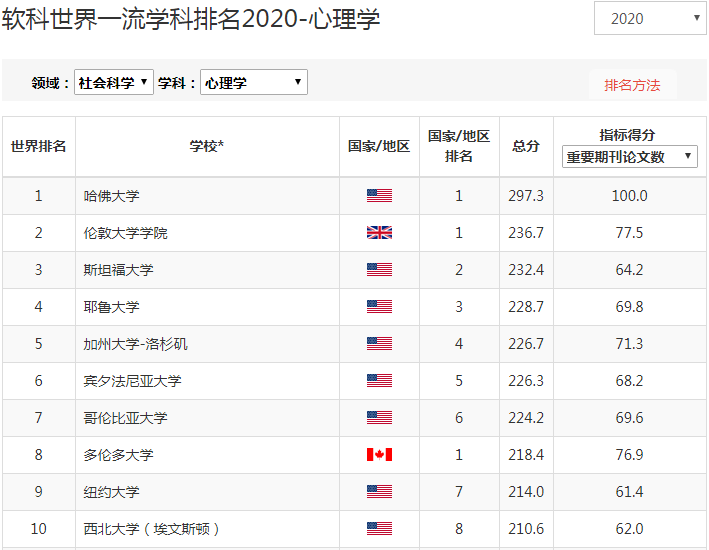Select the school name 多伦多大学
This screenshot has height=550, width=709.
[118, 455]
